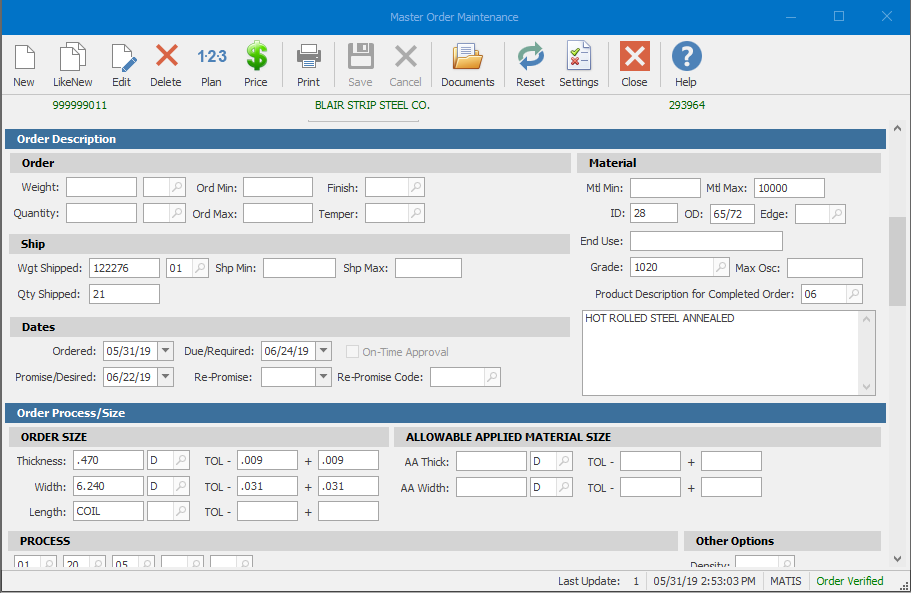Click the Order Process/Size section header
911x593 pixels.
click(x=445, y=412)
